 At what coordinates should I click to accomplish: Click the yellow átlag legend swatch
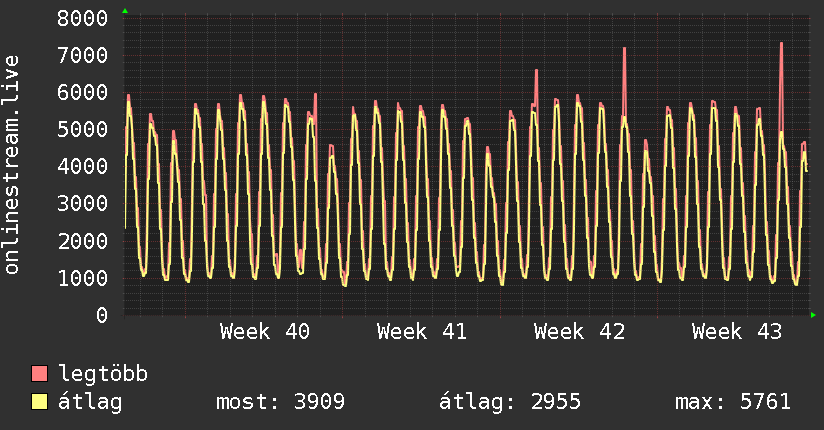pyautogui.click(x=39, y=401)
